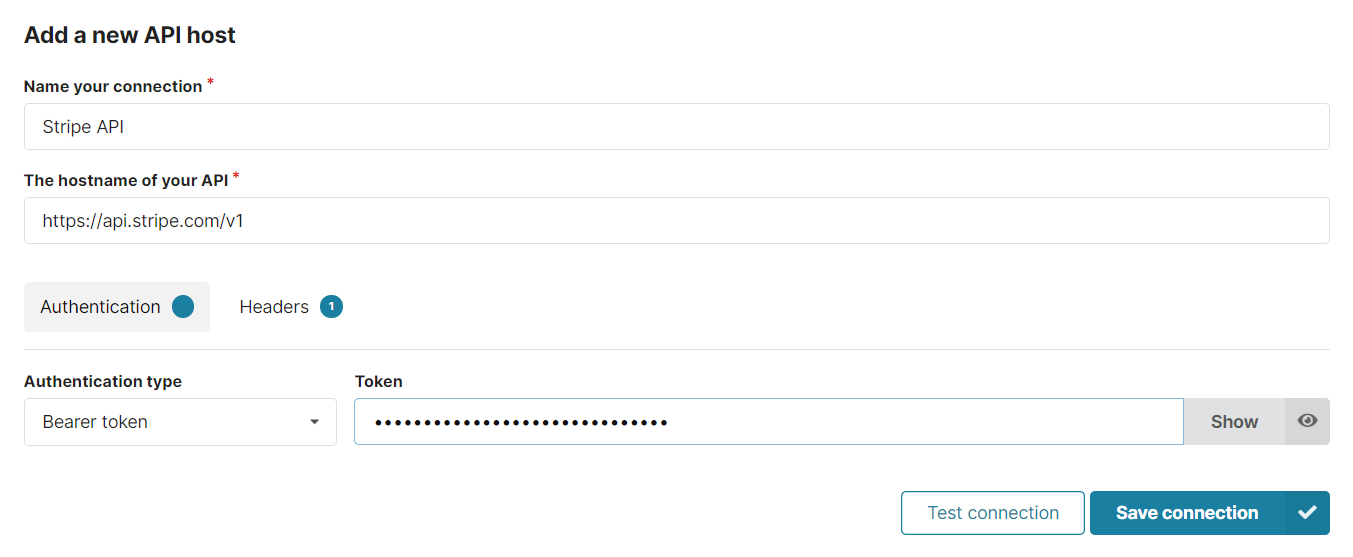Open the Headers tab
Viewport: 1353px width, 557px height.
click(x=274, y=307)
